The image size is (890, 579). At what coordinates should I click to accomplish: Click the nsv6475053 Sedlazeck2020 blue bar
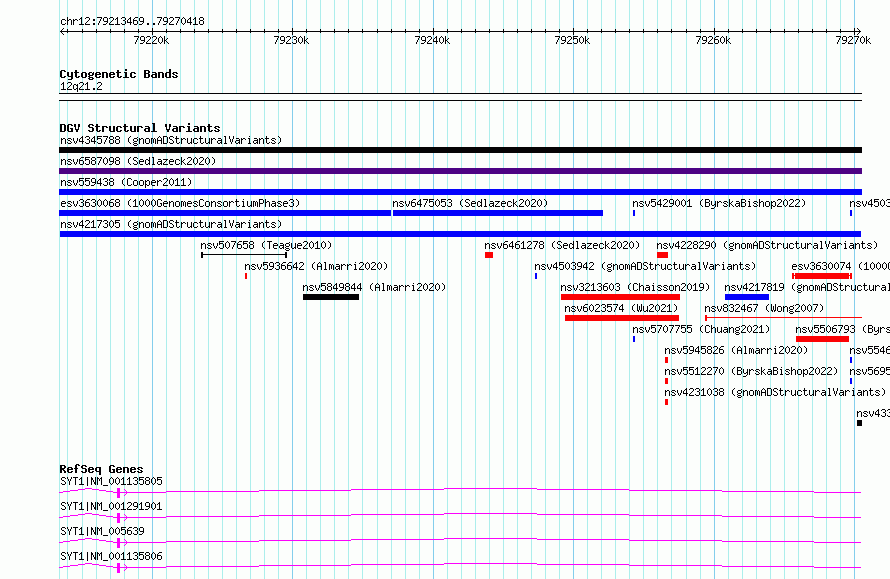pos(498,213)
